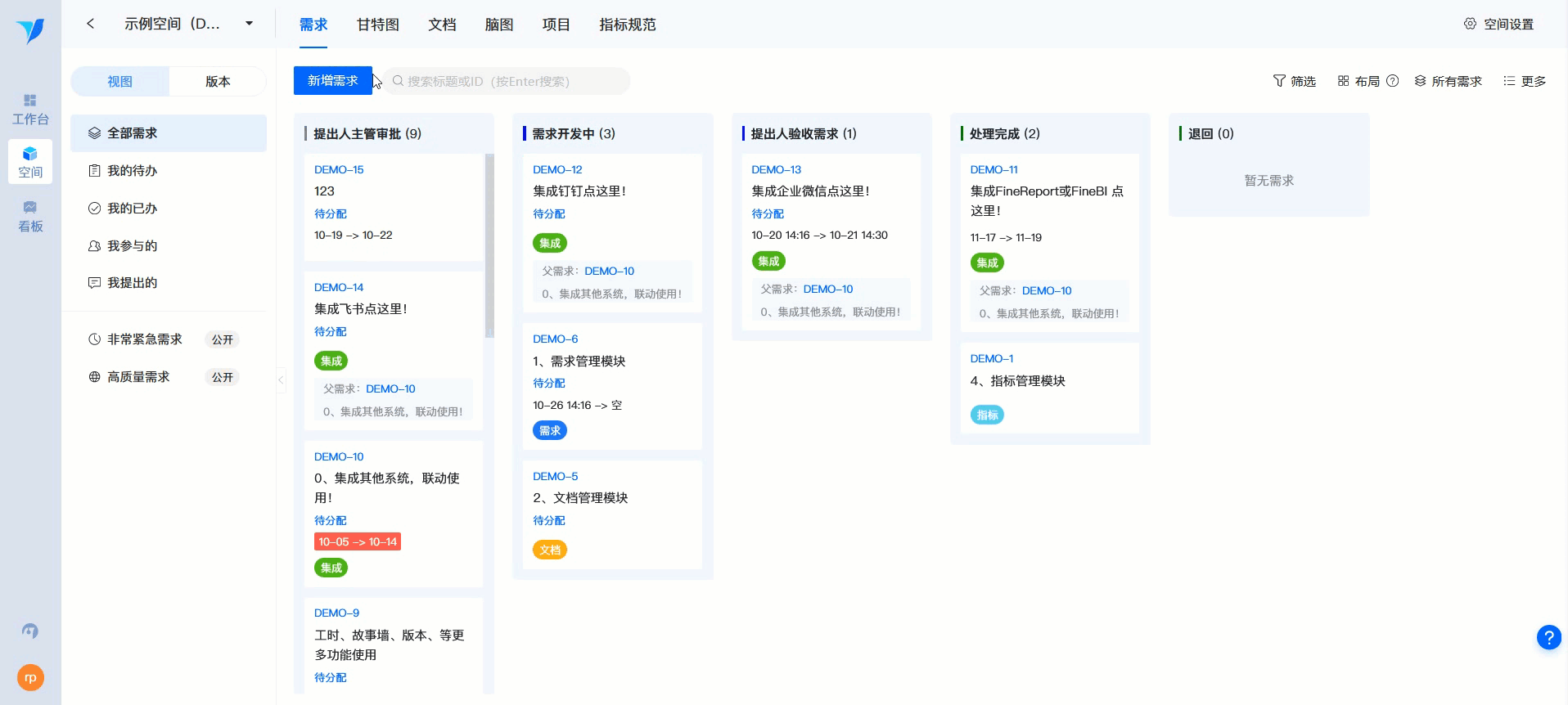Open the orange user avatar

(30, 678)
